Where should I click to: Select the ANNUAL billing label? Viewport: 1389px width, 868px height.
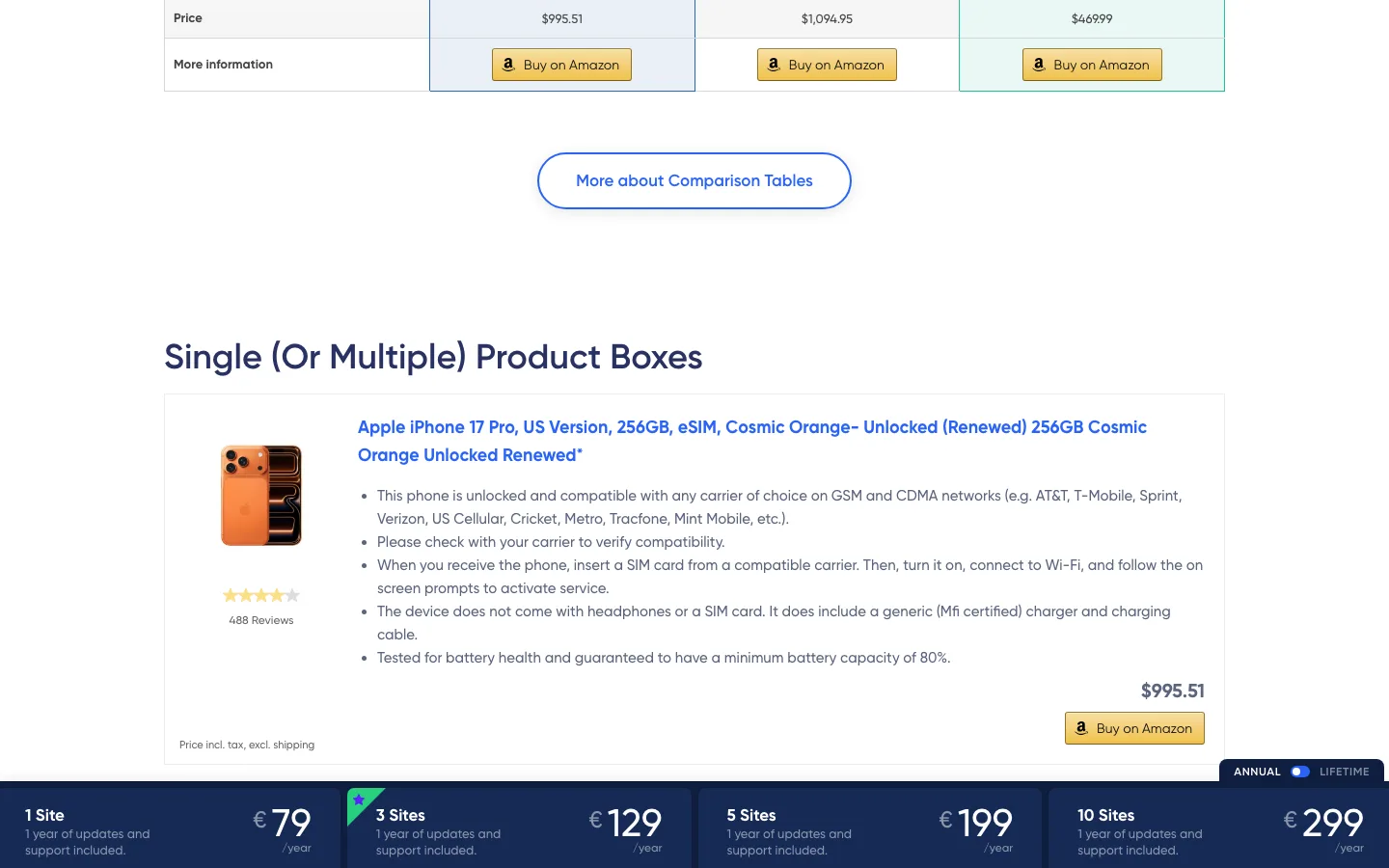[x=1257, y=772]
